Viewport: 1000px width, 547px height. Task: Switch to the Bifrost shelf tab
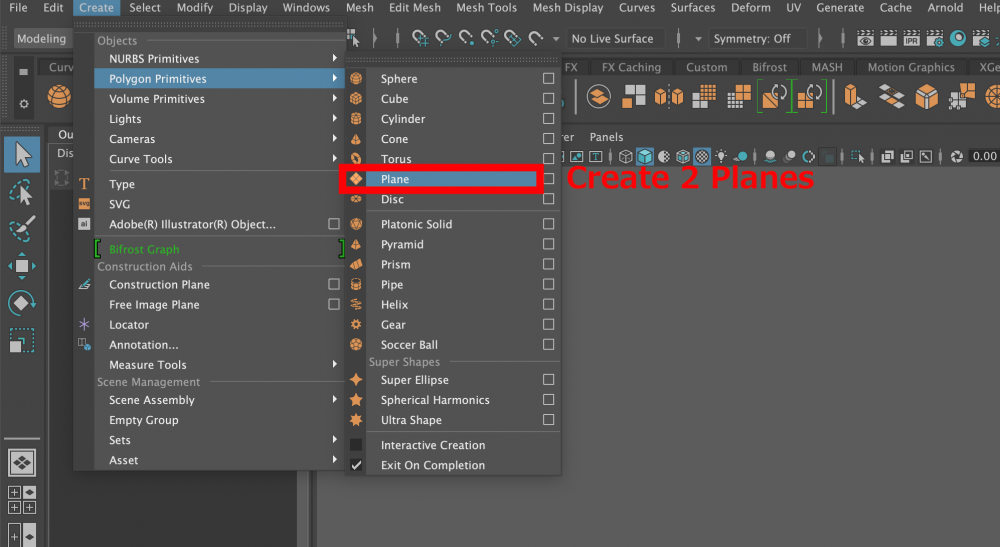(768, 68)
